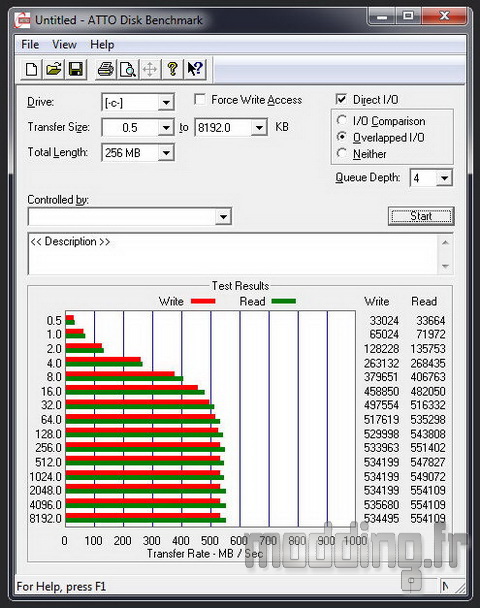Click write value 65024
Screen dimensions: 480x608
(x=384, y=334)
